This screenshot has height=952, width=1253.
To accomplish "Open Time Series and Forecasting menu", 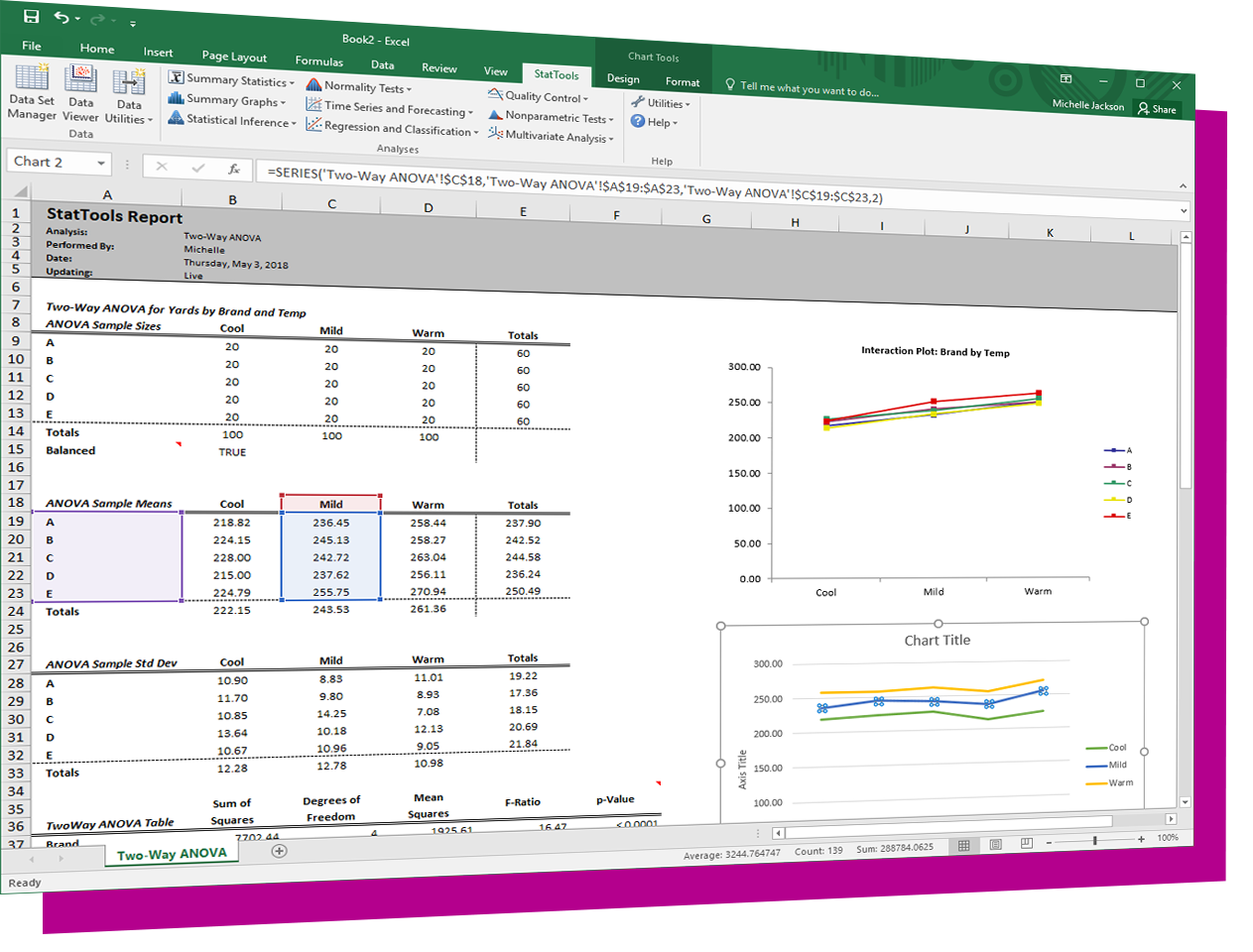I will (x=389, y=107).
